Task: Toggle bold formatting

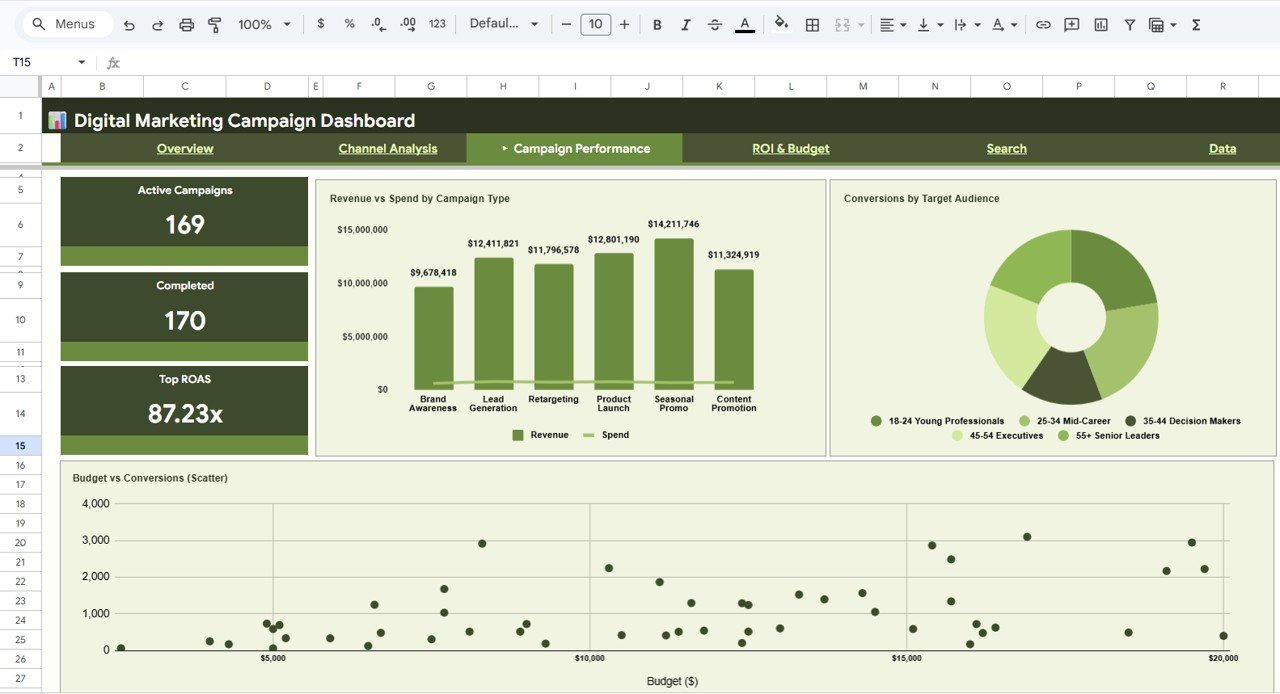Action: 657,24
